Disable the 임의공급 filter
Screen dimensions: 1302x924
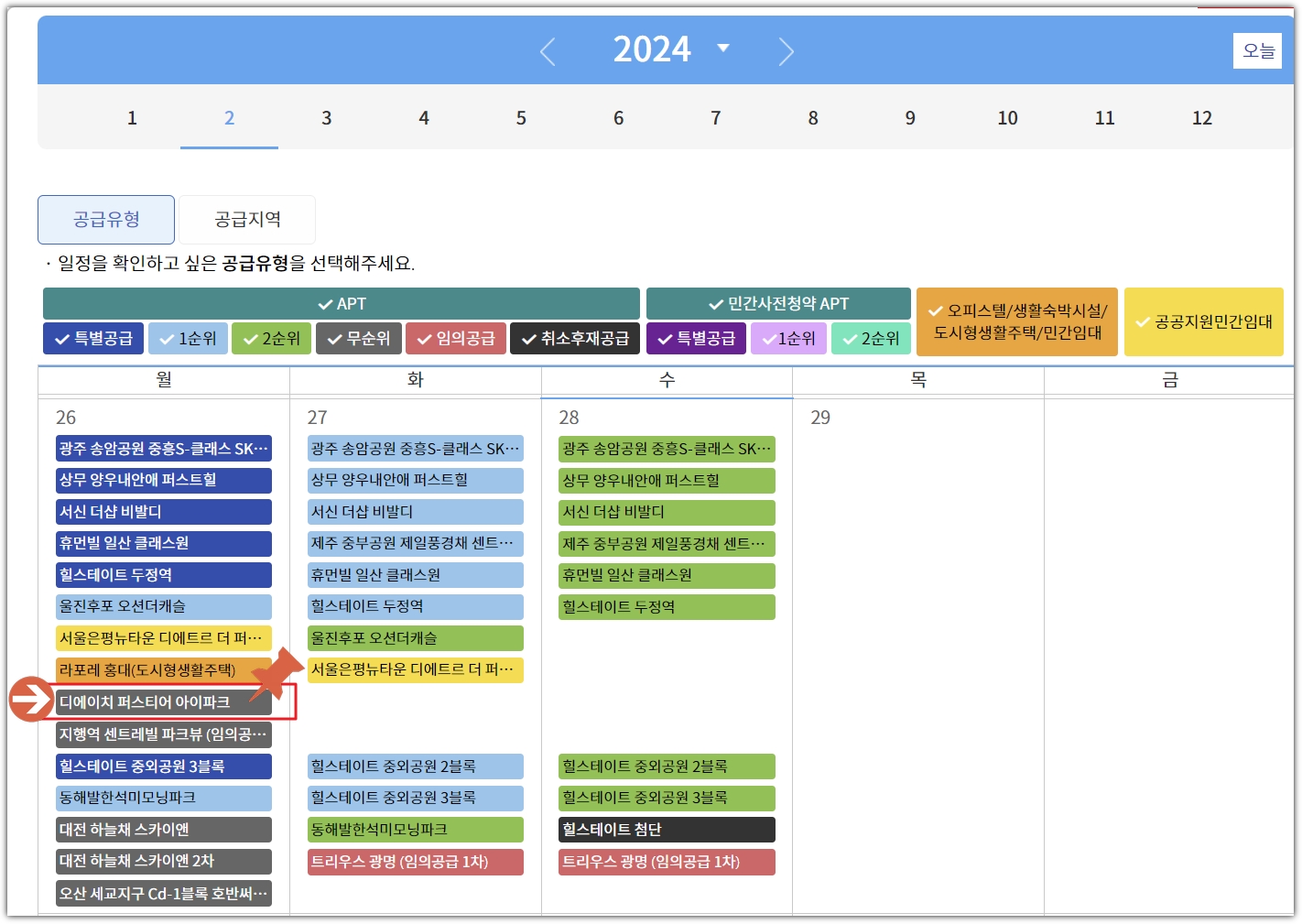click(456, 338)
